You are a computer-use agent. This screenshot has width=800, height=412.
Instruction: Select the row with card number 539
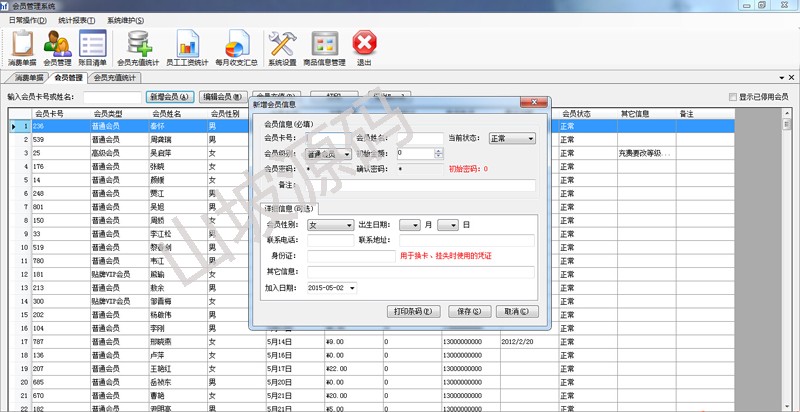(x=372, y=139)
